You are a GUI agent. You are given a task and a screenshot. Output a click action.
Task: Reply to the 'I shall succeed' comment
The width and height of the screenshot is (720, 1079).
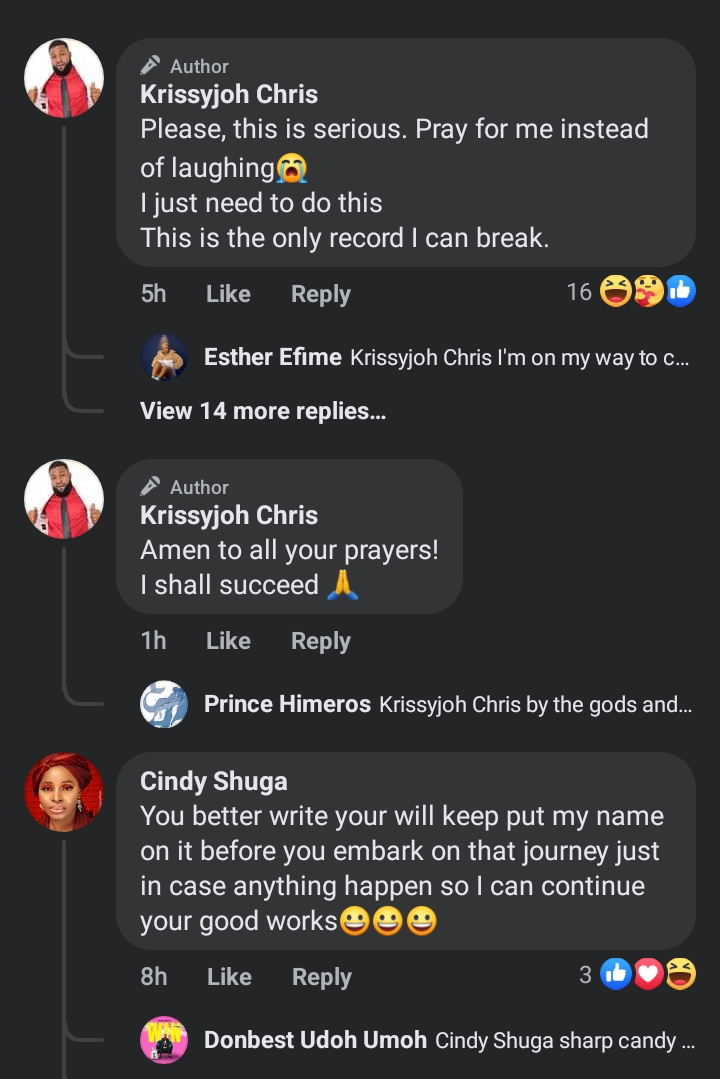click(x=321, y=641)
